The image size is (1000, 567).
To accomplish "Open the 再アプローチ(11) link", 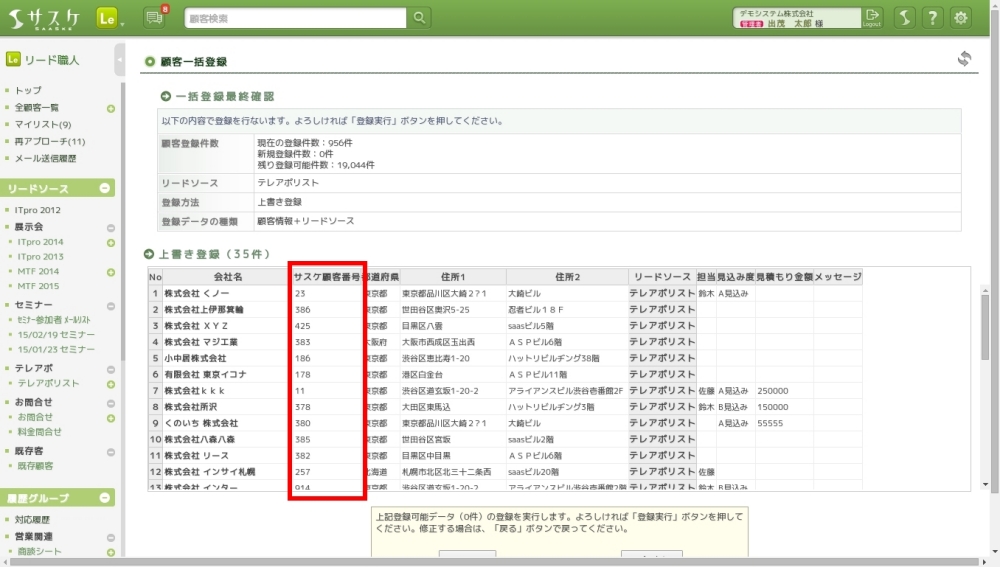I will click(50, 142).
